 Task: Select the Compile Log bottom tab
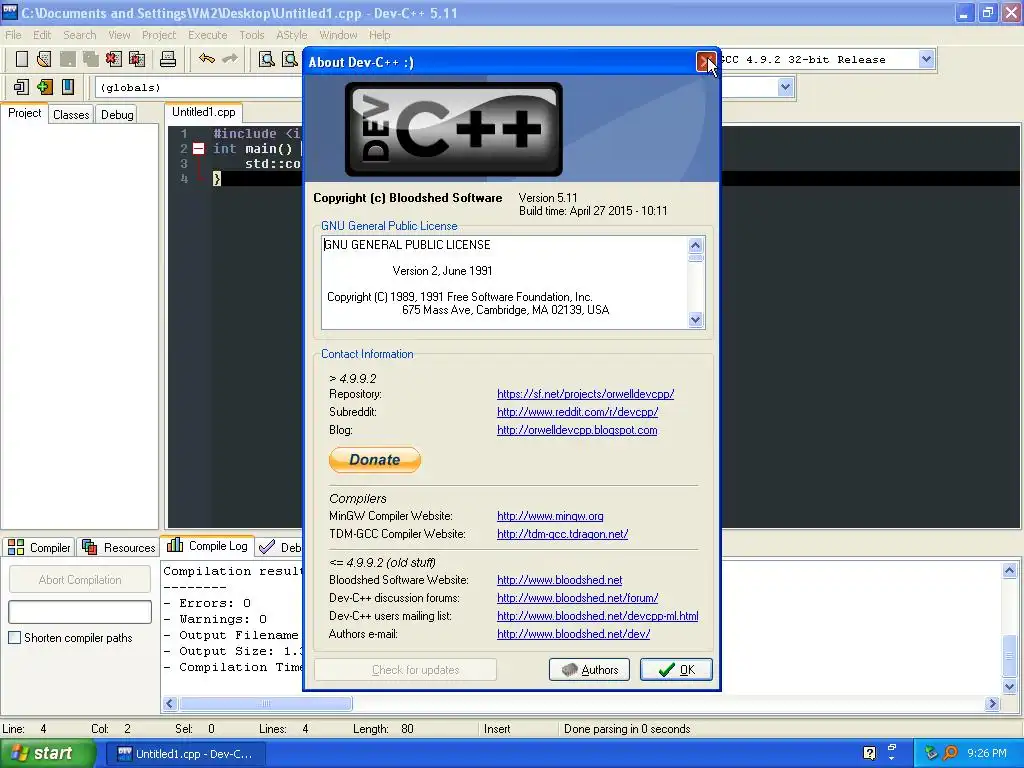point(208,546)
